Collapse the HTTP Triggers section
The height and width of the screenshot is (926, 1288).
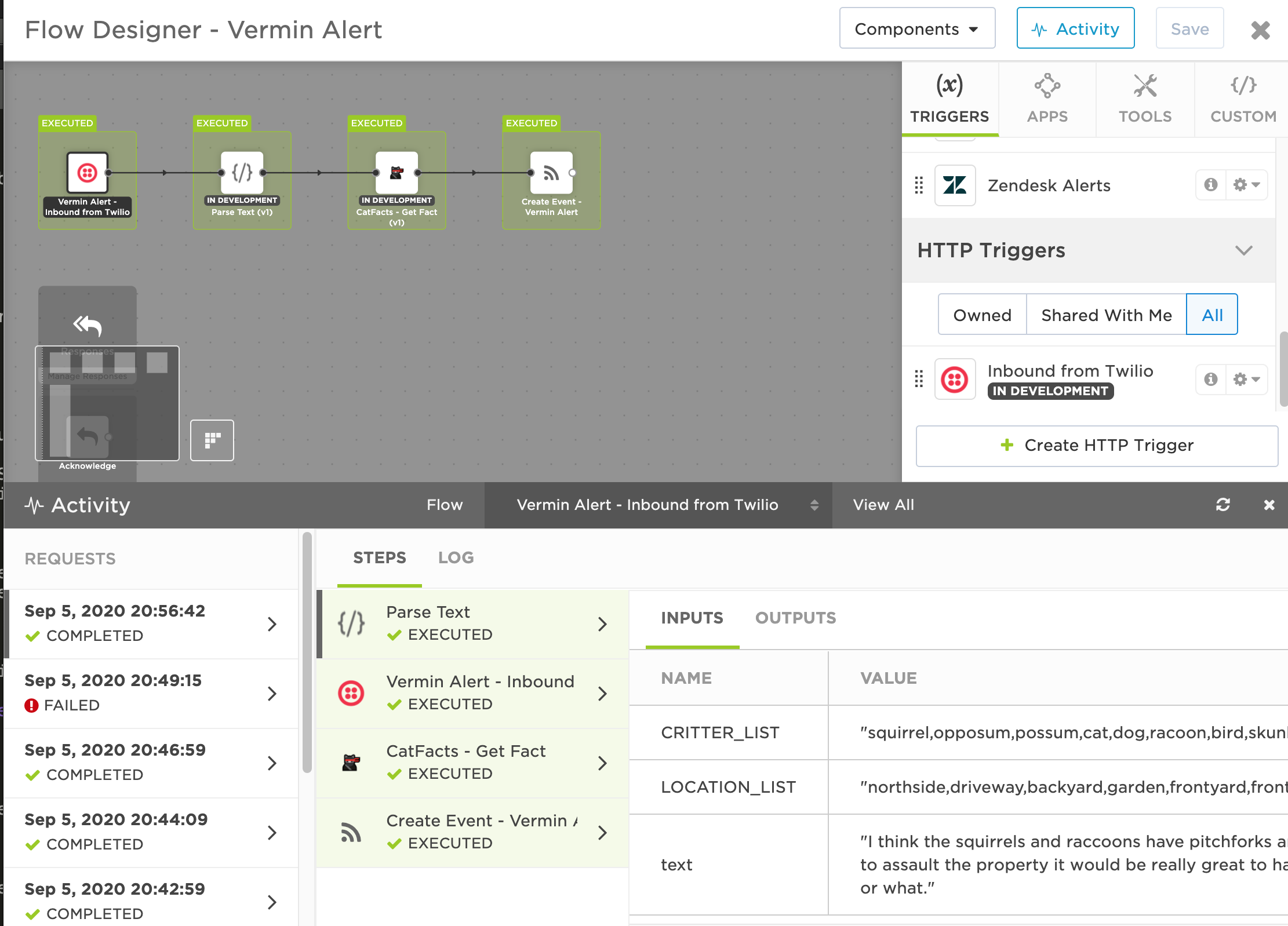tap(1243, 250)
